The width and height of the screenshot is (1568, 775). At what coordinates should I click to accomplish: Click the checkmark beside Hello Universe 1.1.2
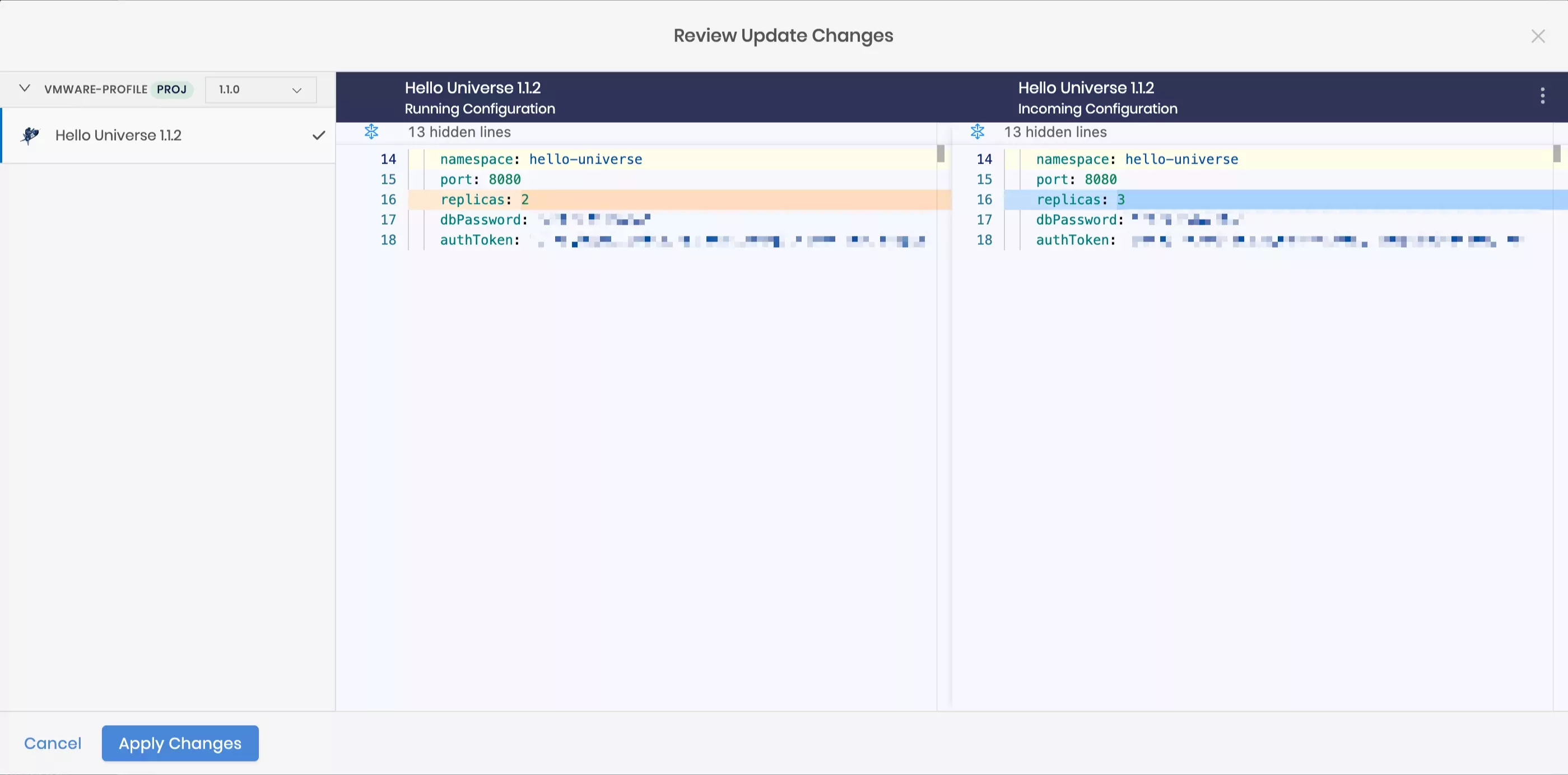click(318, 135)
